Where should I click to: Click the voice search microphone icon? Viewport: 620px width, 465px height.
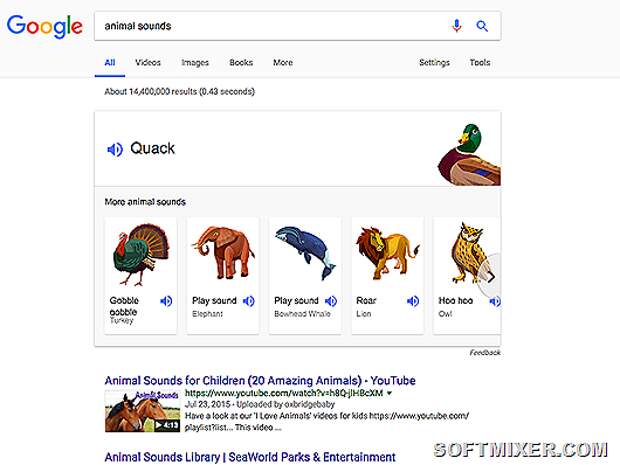[x=456, y=26]
